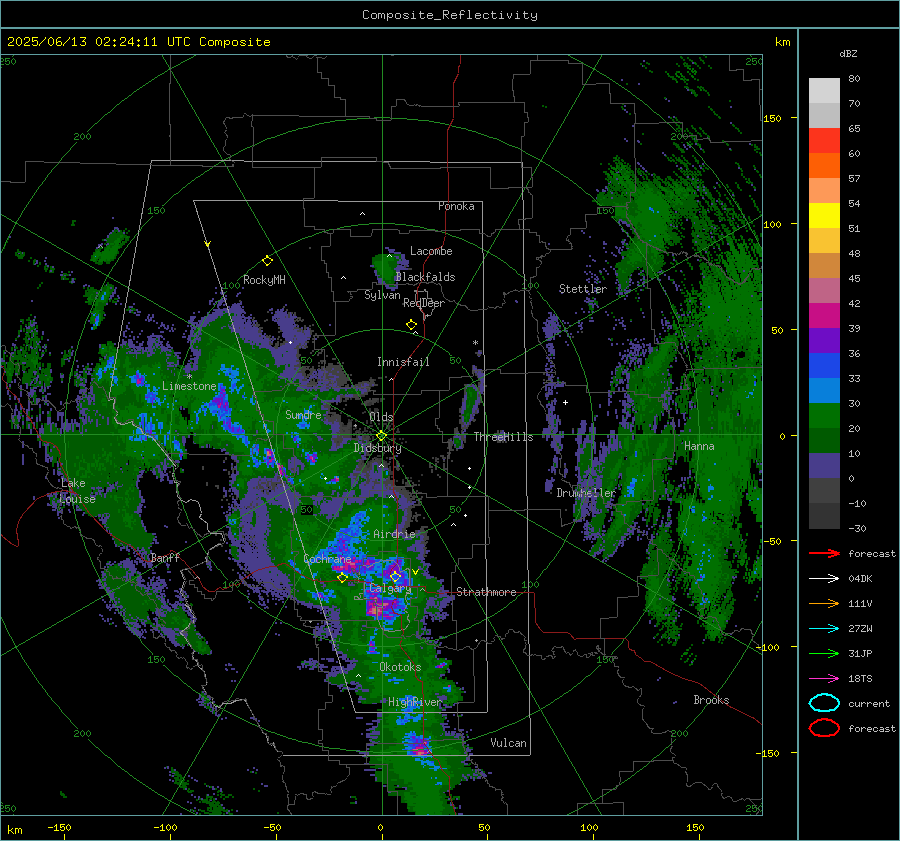This screenshot has width=900, height=841.
Task: Click the Composite_Reflectivity title
Action: tap(450, 15)
